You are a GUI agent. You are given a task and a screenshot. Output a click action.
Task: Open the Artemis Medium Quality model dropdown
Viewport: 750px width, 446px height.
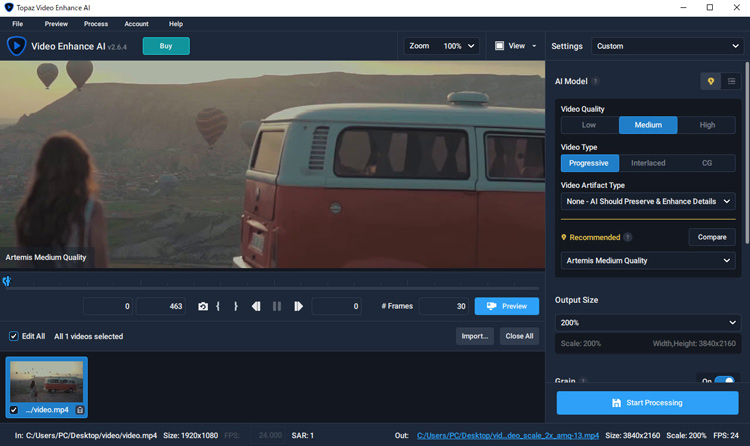[x=648, y=261]
